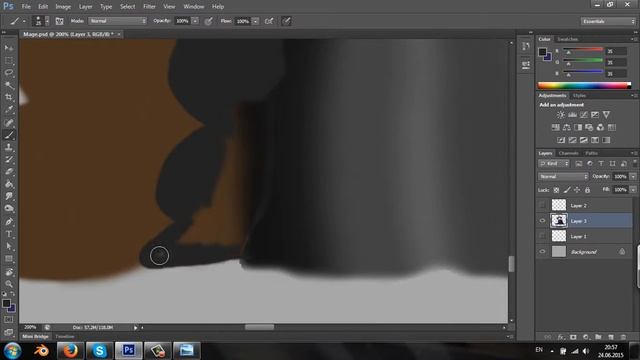
Task: Add a Levels adjustment
Action: (x=572, y=115)
